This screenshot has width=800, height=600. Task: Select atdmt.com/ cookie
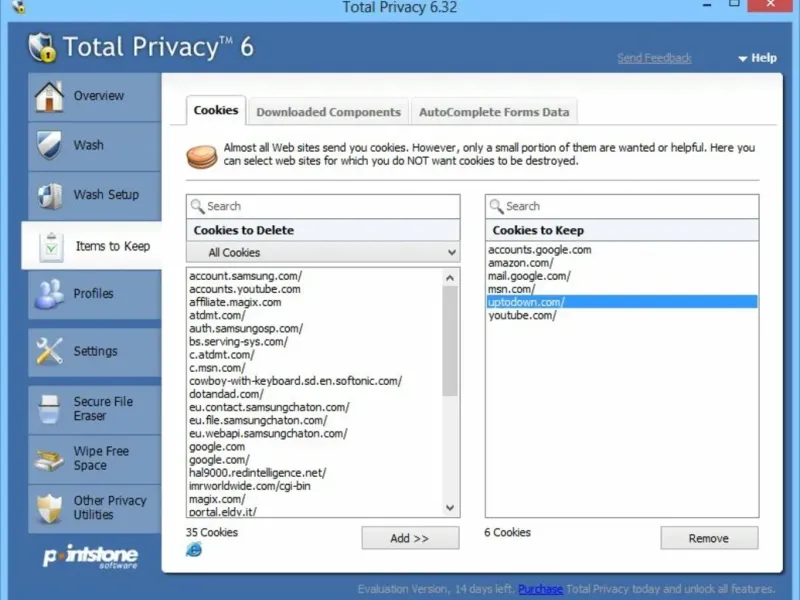tap(217, 316)
